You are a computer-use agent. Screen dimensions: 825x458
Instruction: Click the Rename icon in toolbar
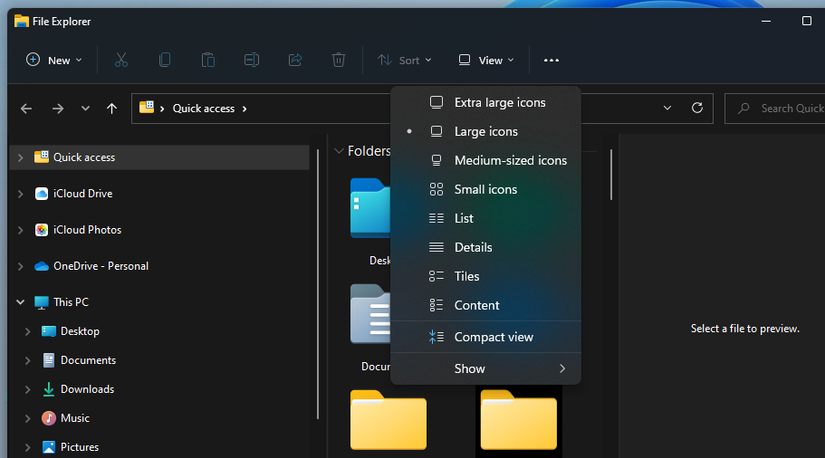[252, 60]
